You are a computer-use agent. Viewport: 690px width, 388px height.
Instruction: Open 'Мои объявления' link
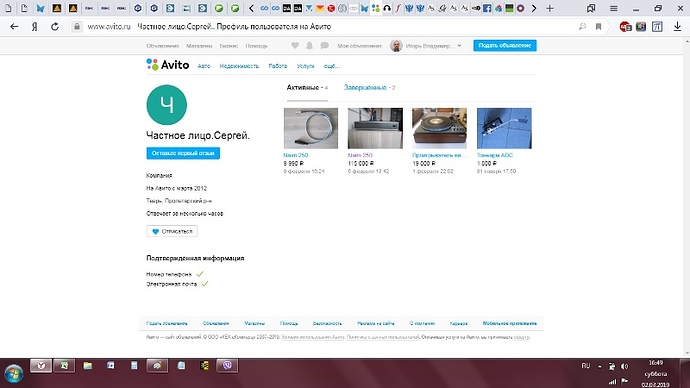pyautogui.click(x=359, y=46)
